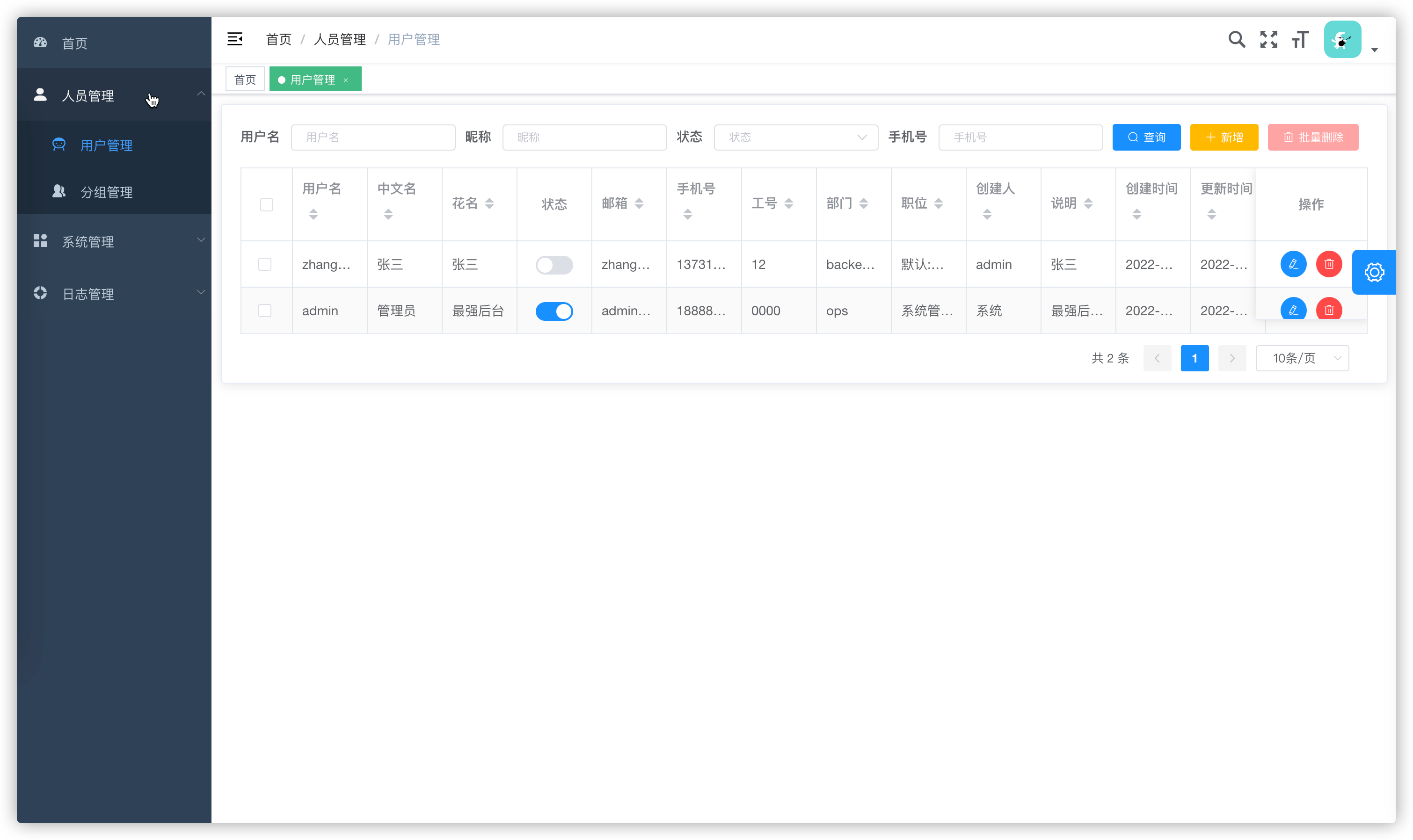Disable the admin user status switch

coord(554,311)
